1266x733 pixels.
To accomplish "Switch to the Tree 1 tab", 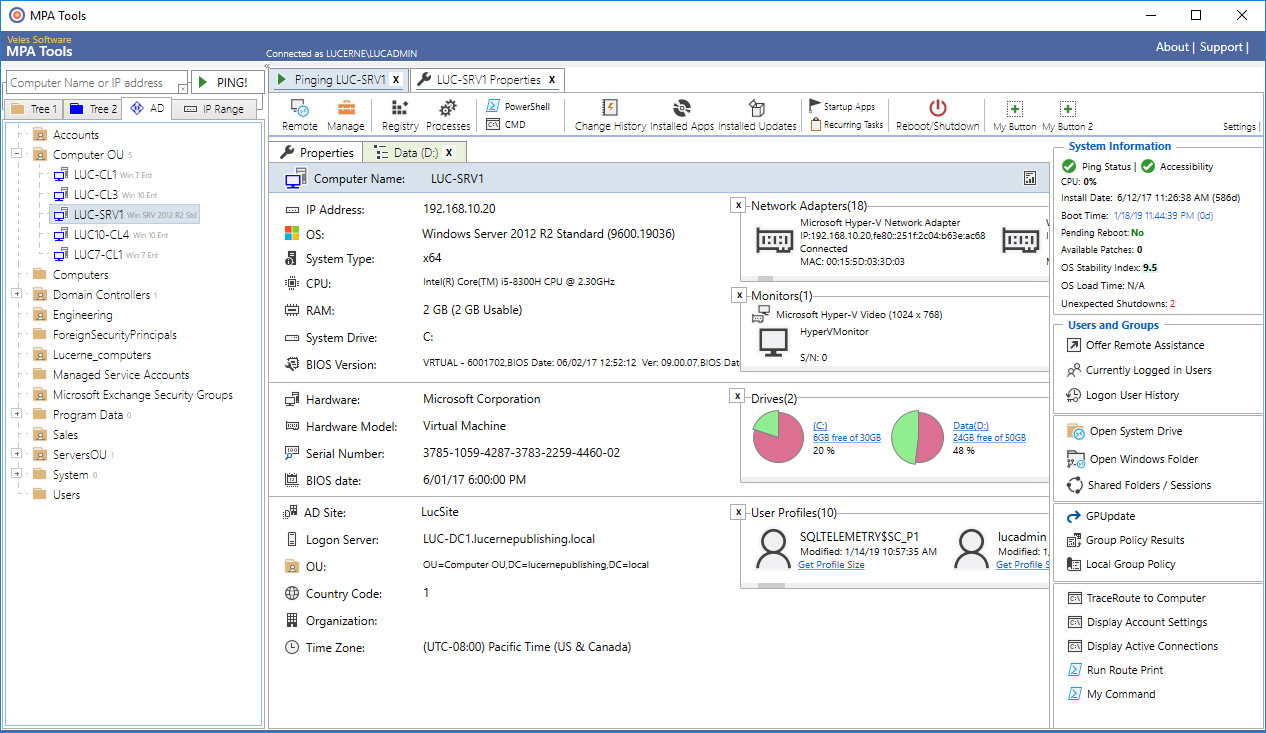I will [x=34, y=109].
